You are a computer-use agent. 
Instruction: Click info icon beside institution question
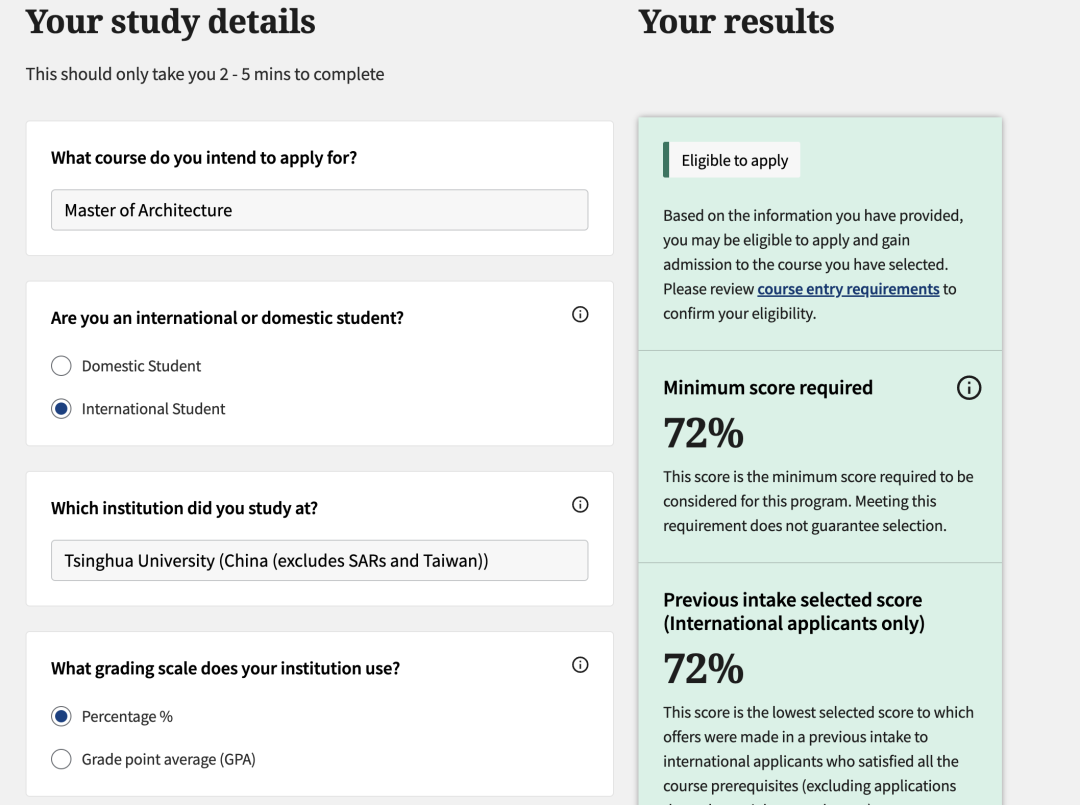tap(580, 505)
